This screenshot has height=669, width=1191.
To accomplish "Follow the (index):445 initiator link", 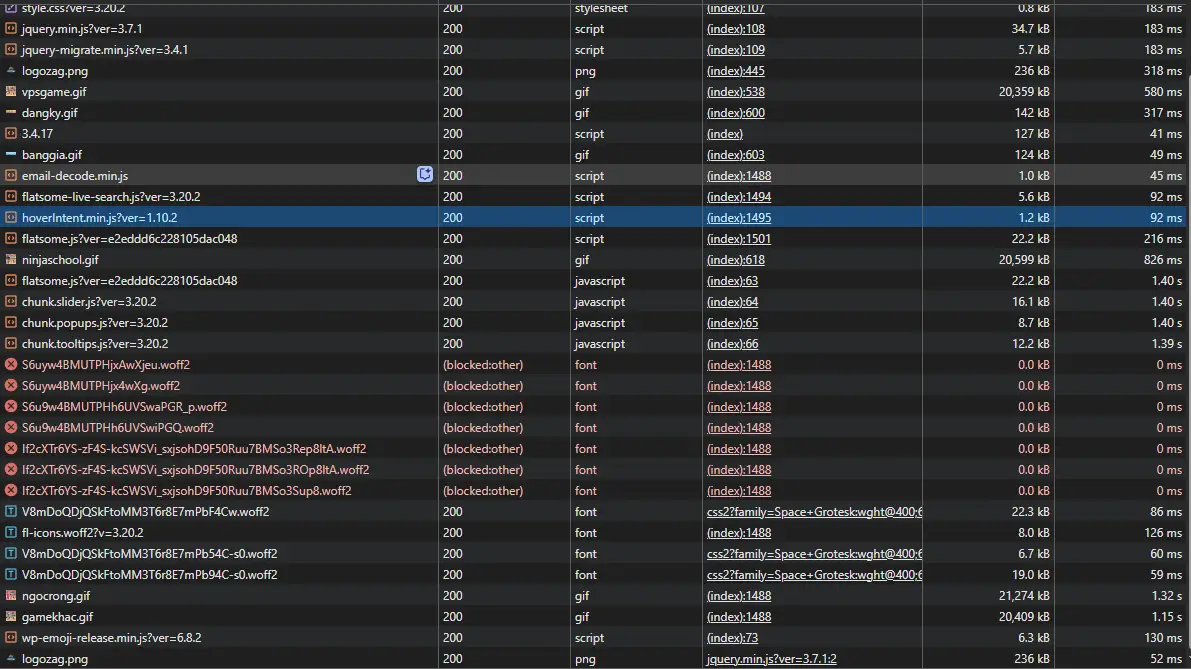I will coord(735,71).
